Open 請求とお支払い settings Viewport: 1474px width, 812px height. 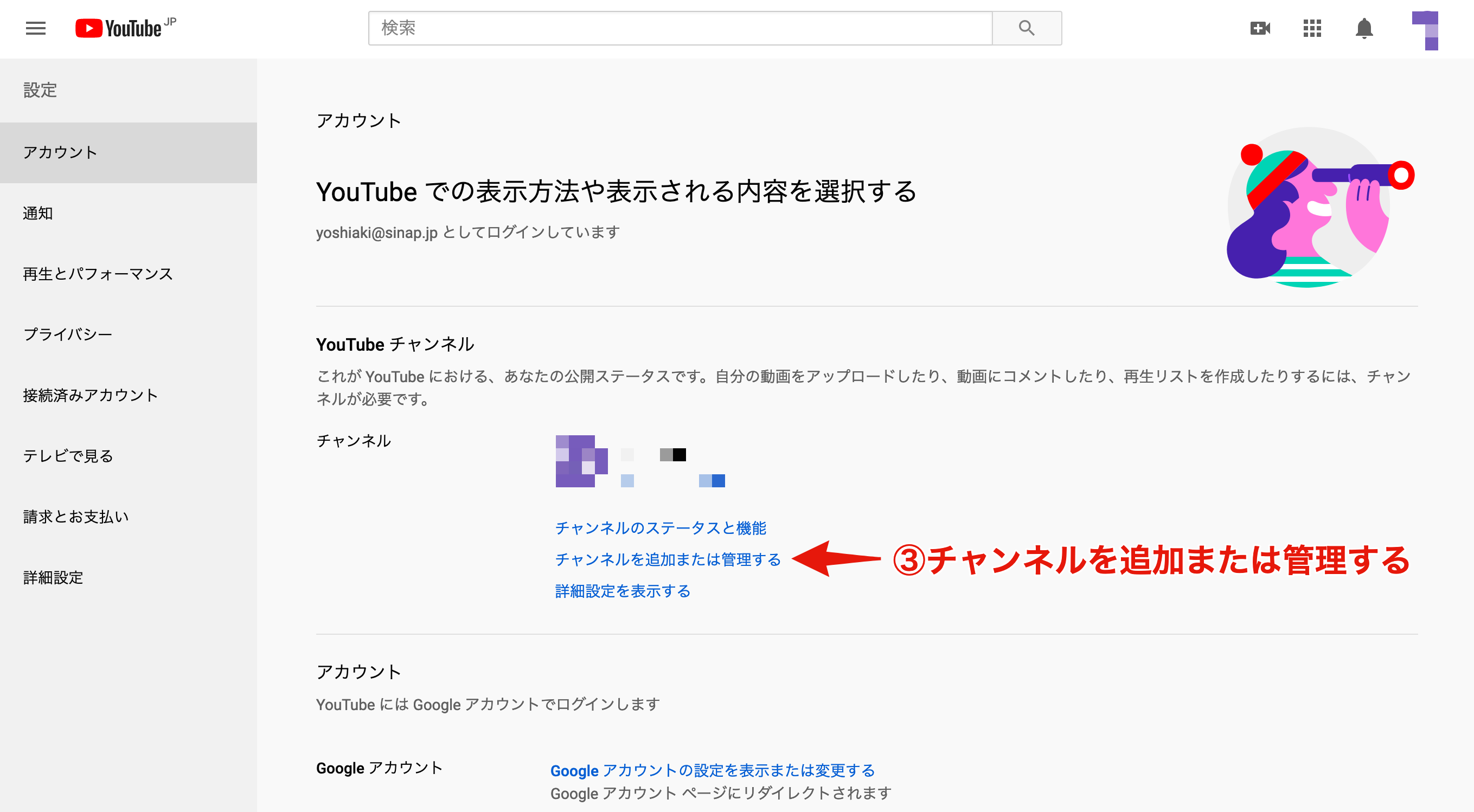tap(128, 517)
